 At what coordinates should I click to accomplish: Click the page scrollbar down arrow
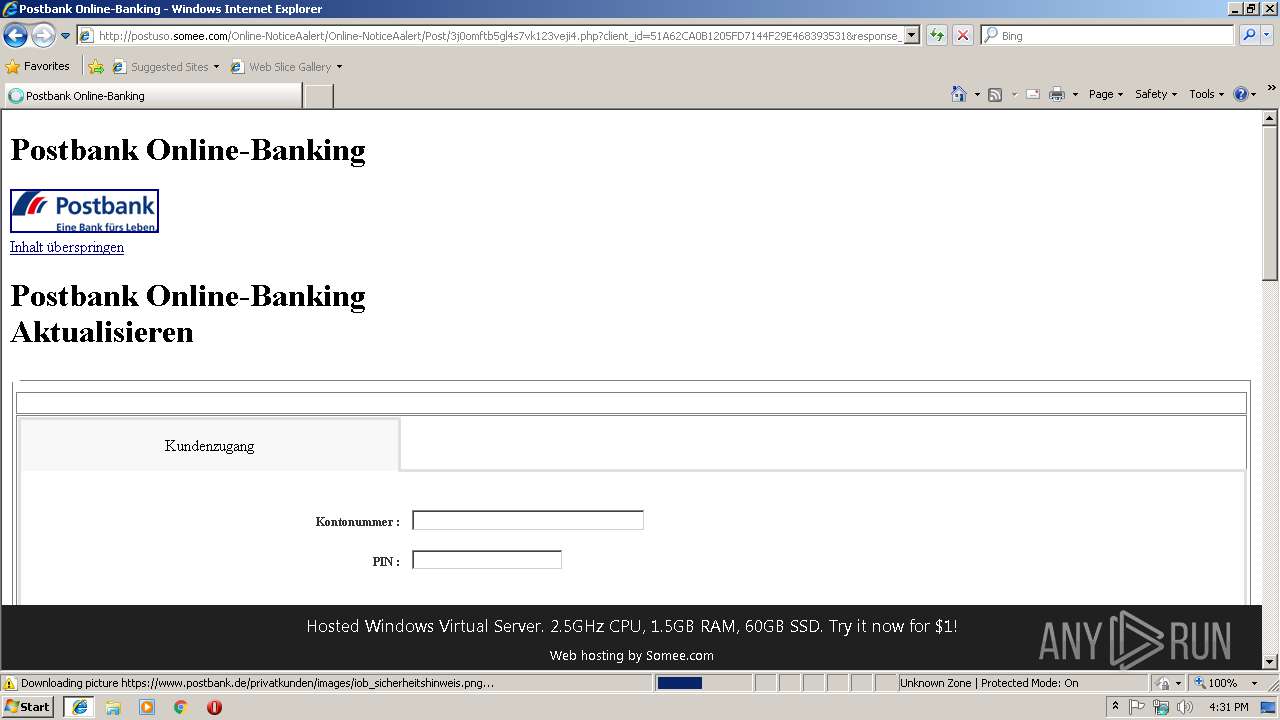[1270, 661]
